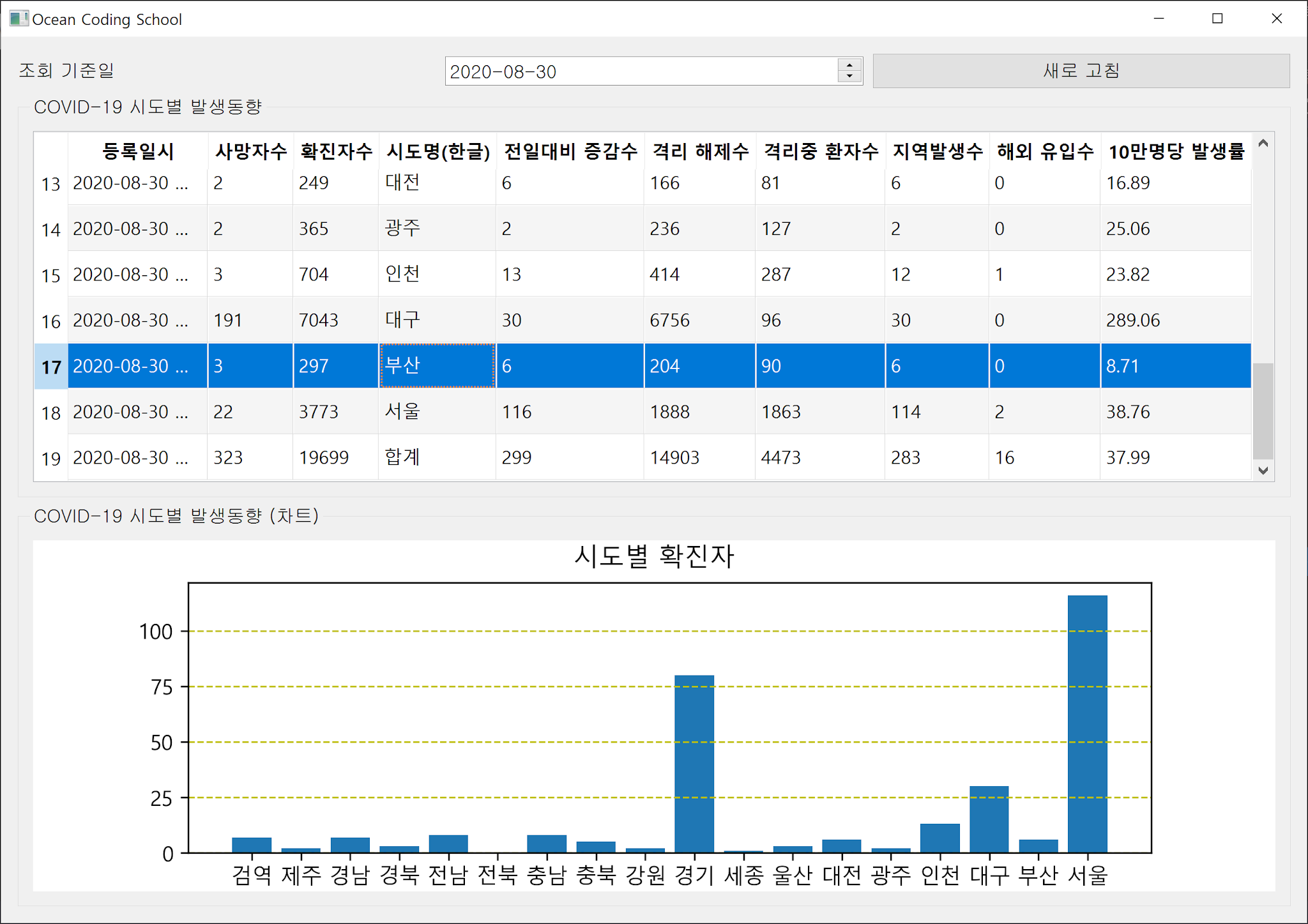Click the 289.06 incidence rate cell
1308x924 pixels.
[x=1176, y=320]
